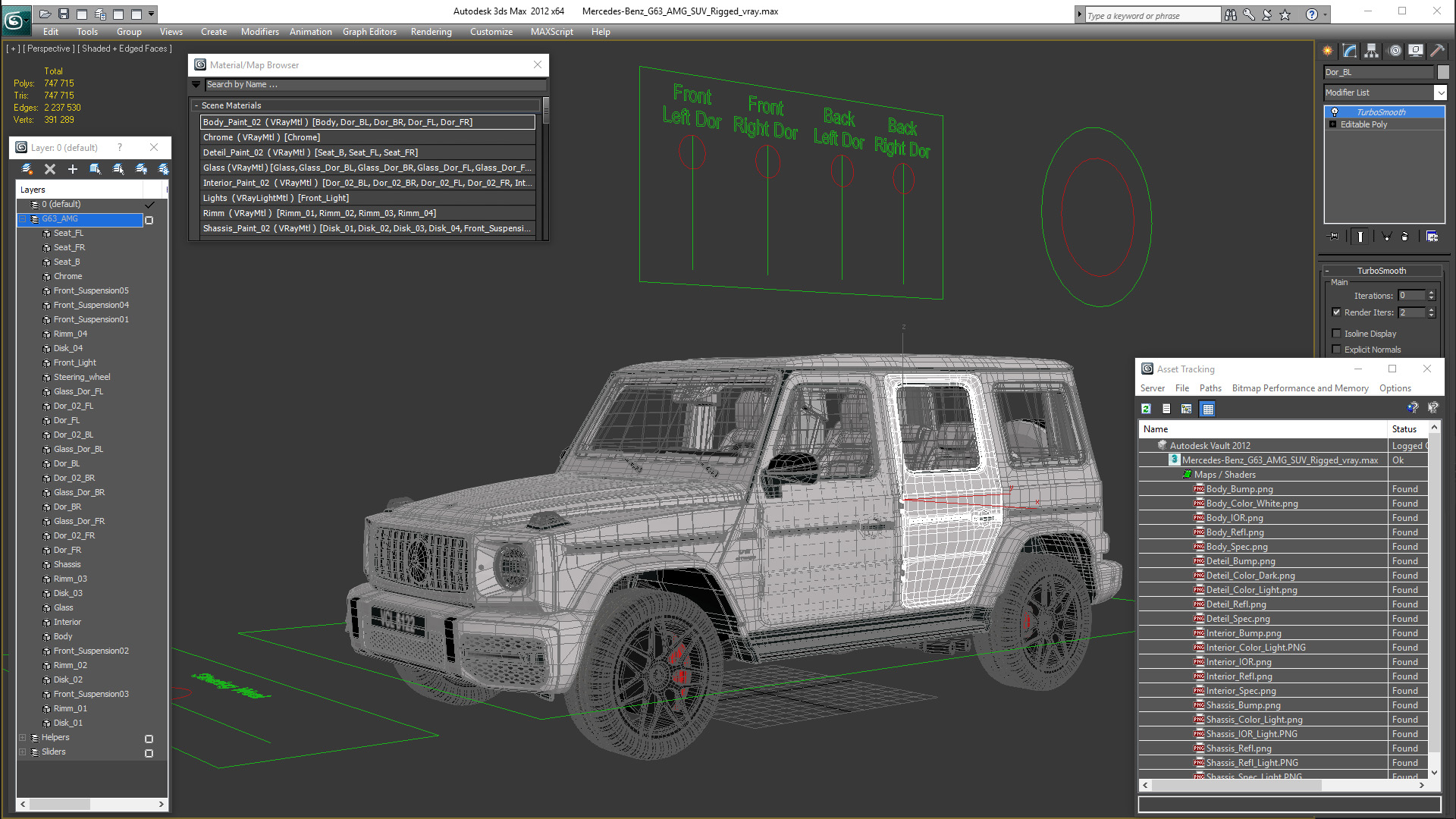Expand the Helpers layer
This screenshot has height=819, width=1456.
coord(23,738)
